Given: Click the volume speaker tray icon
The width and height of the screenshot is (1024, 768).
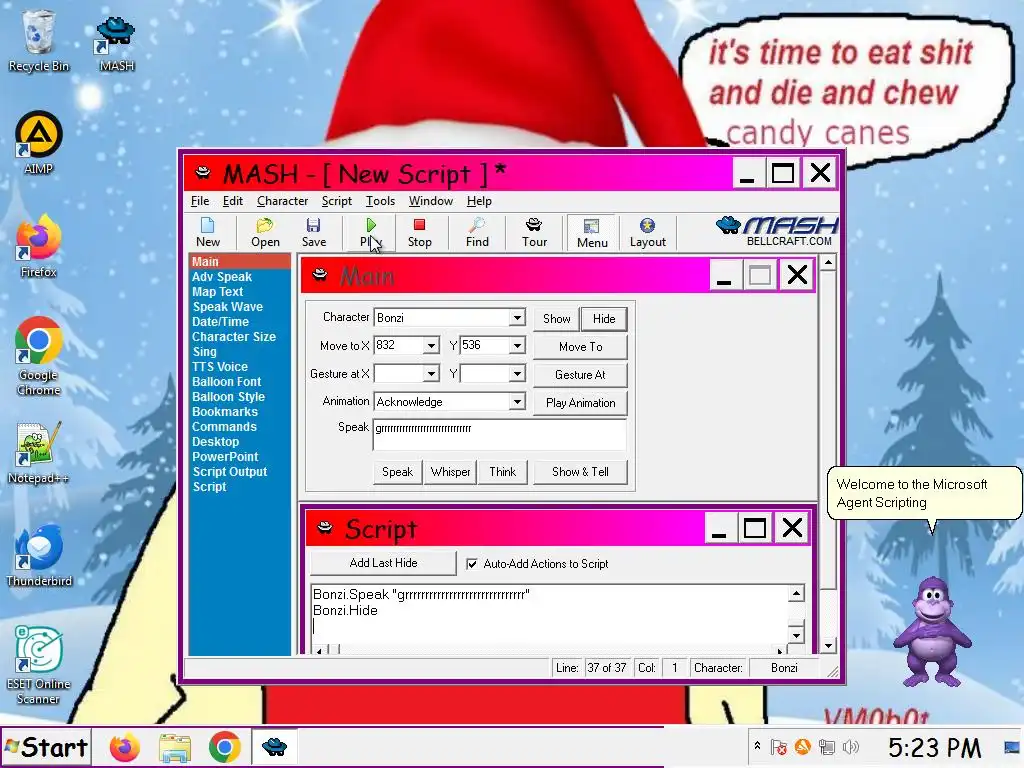Looking at the screenshot, I should point(851,746).
